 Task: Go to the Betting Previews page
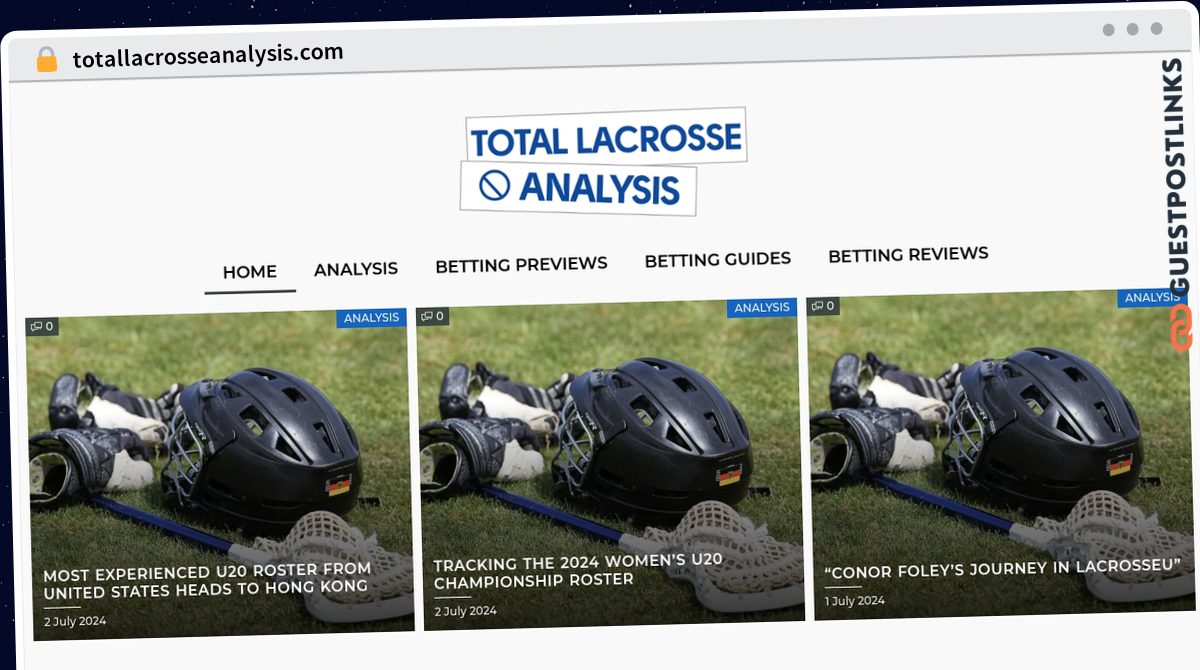point(521,265)
